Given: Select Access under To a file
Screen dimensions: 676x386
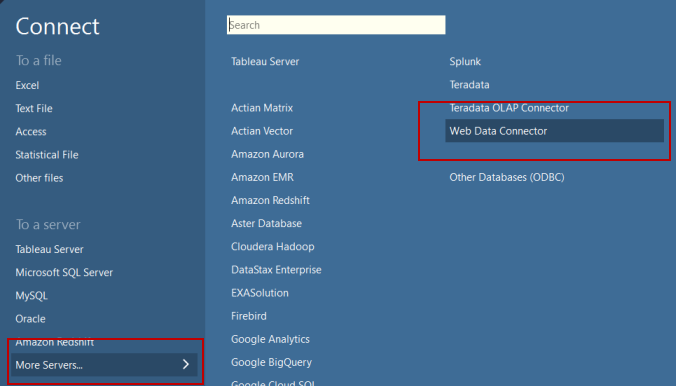Looking at the screenshot, I should [31, 132].
